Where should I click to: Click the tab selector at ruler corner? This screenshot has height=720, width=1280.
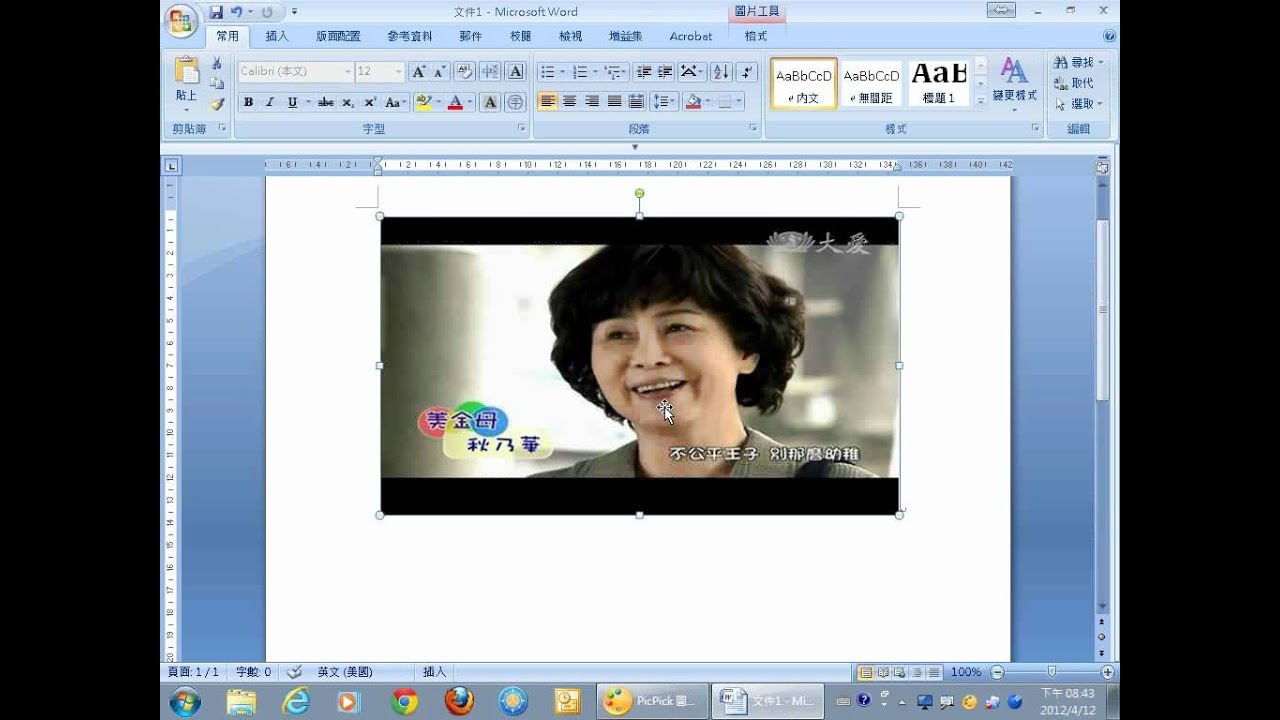172,166
